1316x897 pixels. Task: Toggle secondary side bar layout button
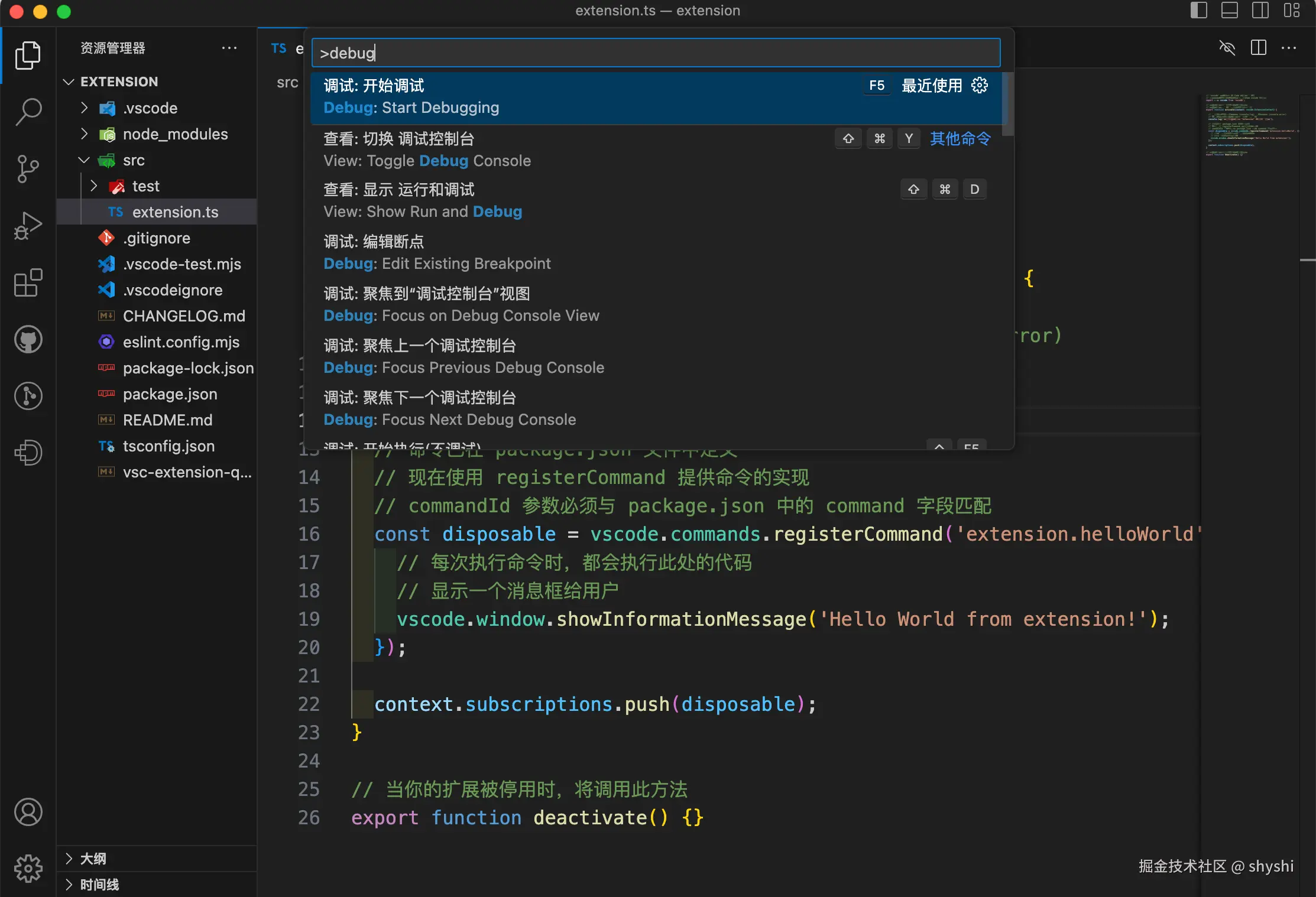click(1260, 11)
